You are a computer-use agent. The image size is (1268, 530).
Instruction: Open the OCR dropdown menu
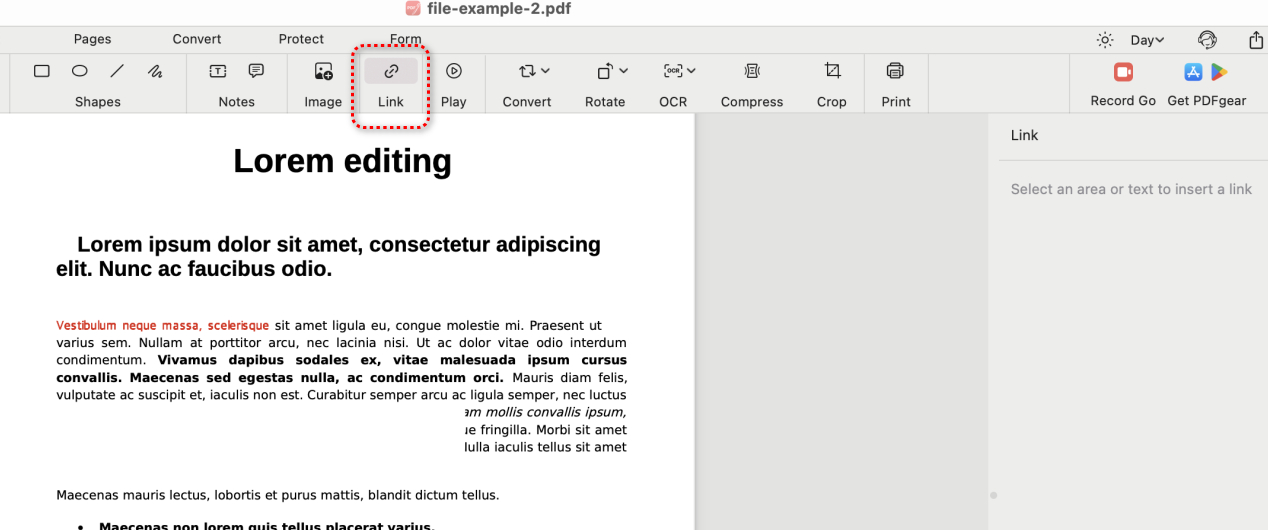[691, 71]
